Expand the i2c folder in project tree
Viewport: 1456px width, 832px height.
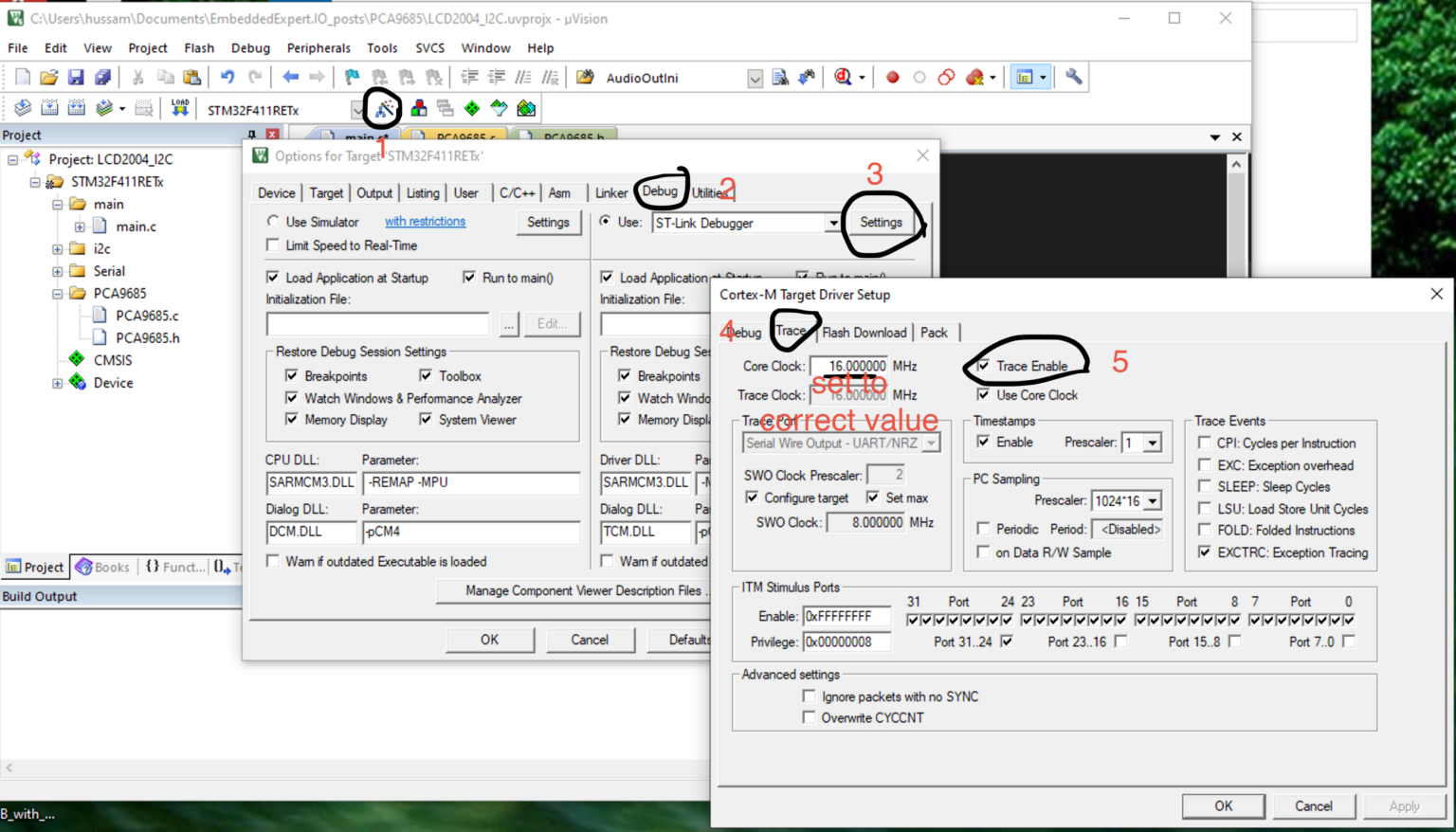(58, 249)
